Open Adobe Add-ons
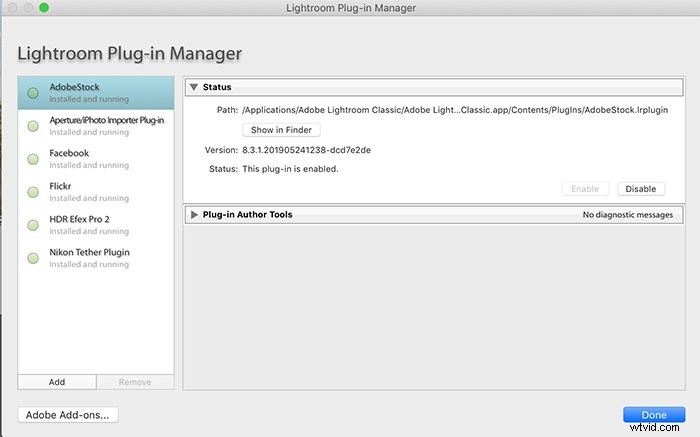The height and width of the screenshot is (437, 700). (x=67, y=415)
